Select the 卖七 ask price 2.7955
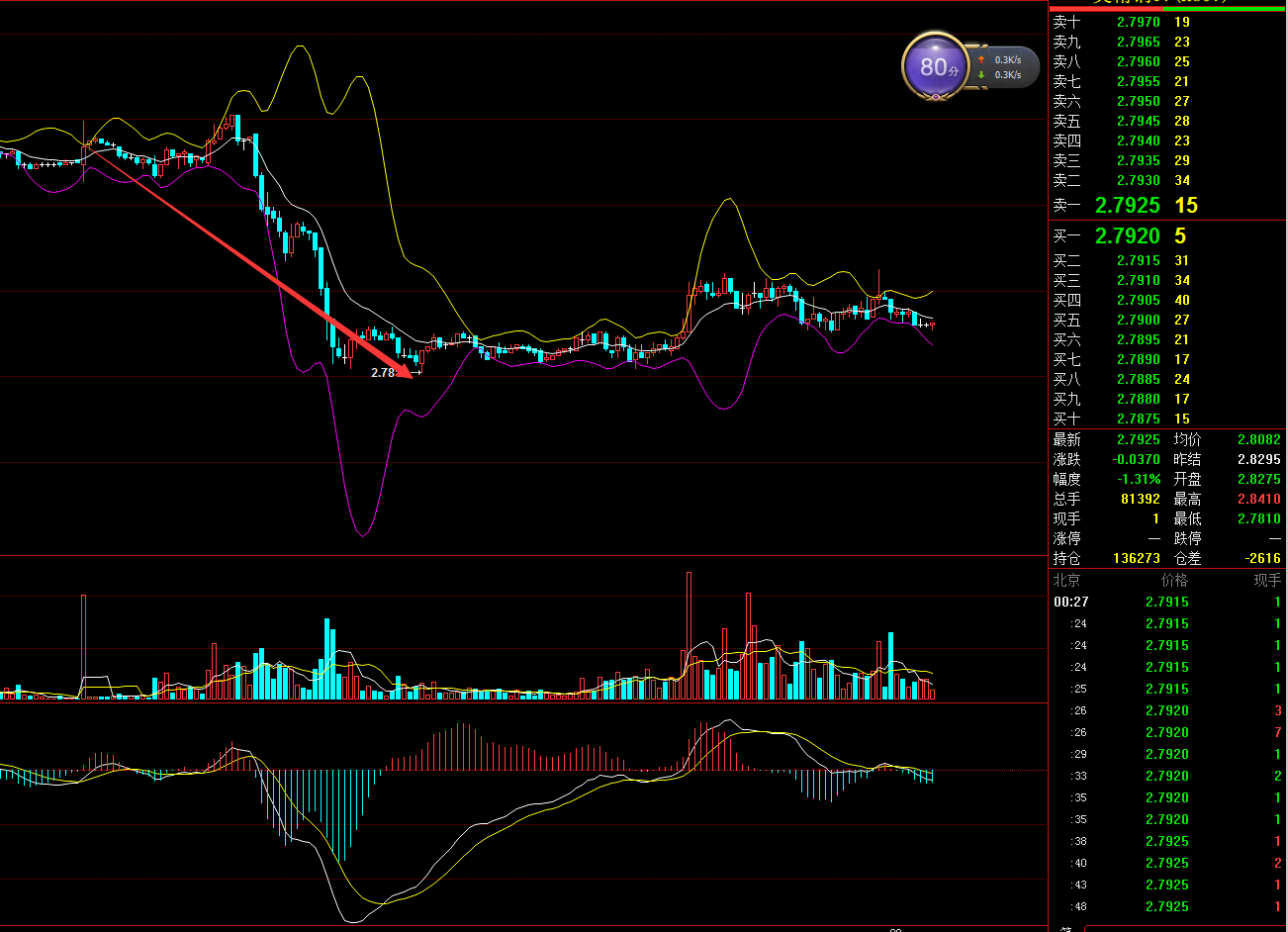 (x=1138, y=81)
